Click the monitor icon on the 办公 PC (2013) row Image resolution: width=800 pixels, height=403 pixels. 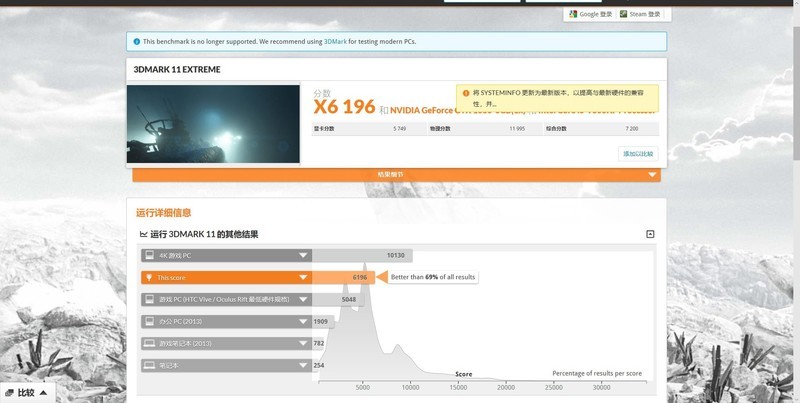point(149,321)
